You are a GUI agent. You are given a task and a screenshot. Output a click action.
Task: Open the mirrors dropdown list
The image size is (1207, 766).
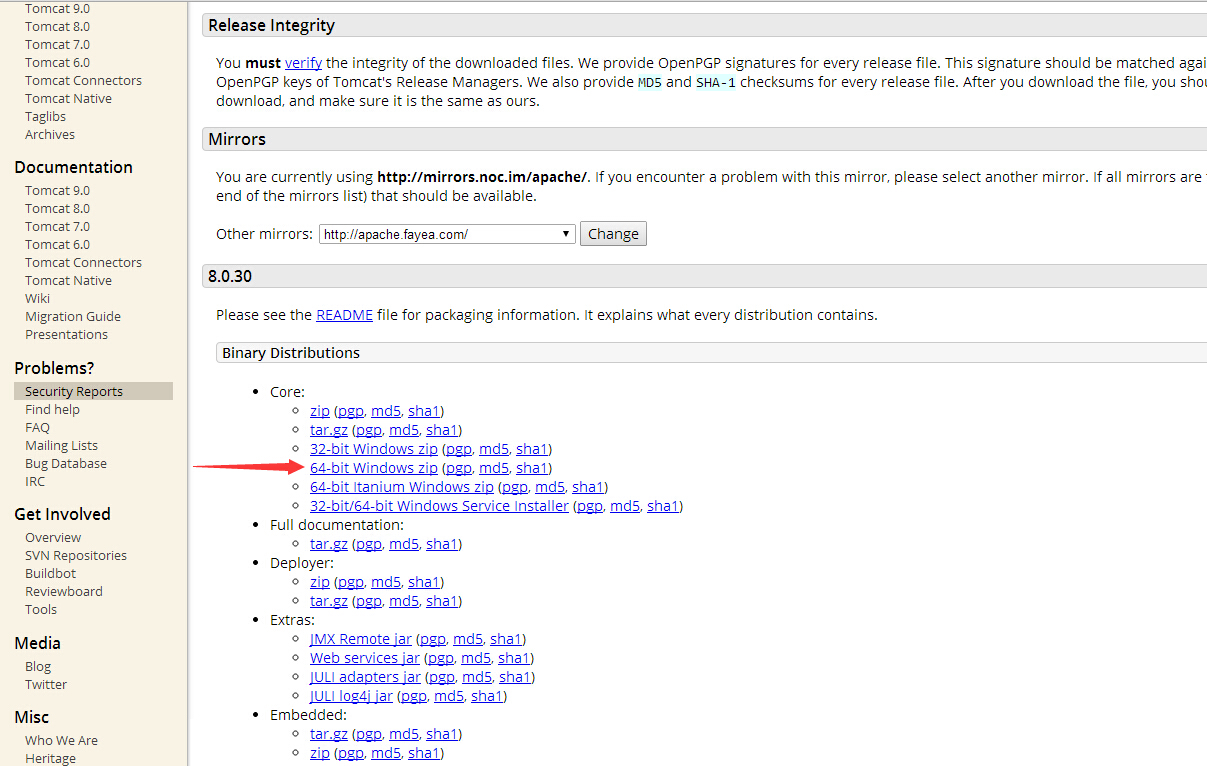tap(447, 234)
